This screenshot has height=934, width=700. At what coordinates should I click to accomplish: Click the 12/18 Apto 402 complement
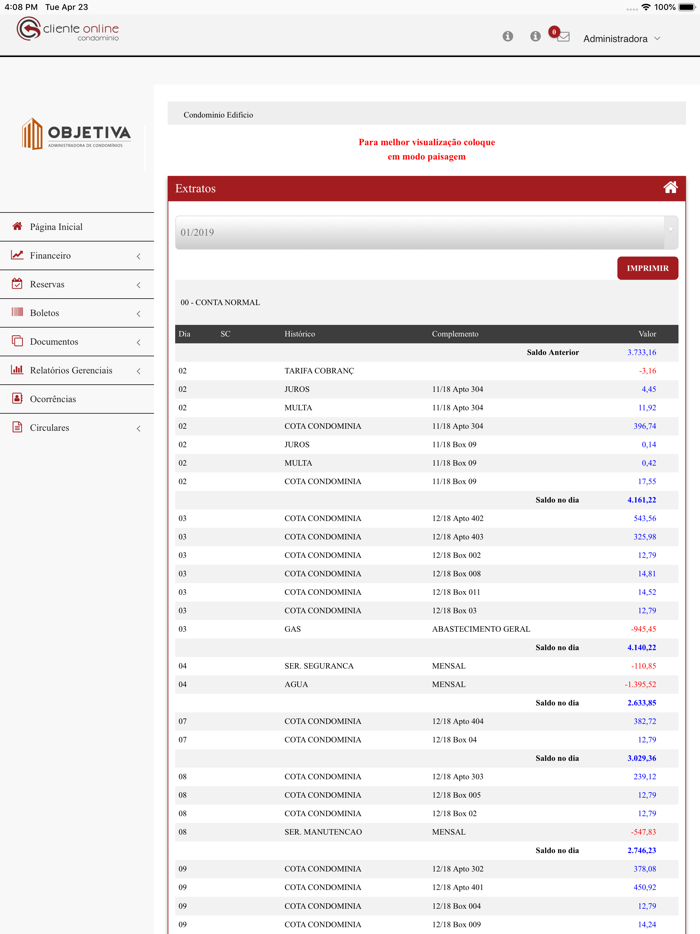[x=458, y=519]
